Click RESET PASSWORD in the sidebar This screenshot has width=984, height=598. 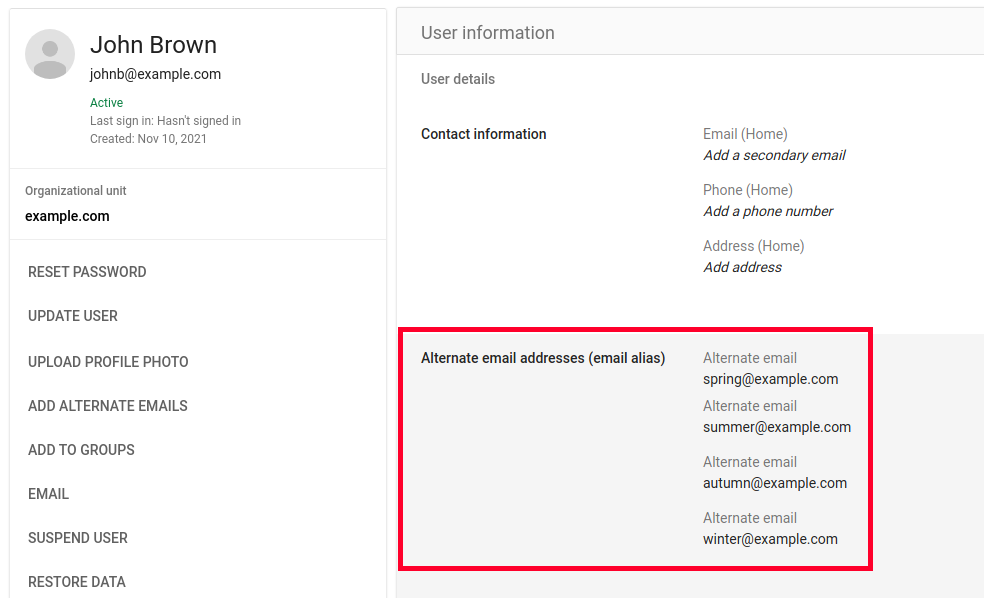[87, 272]
